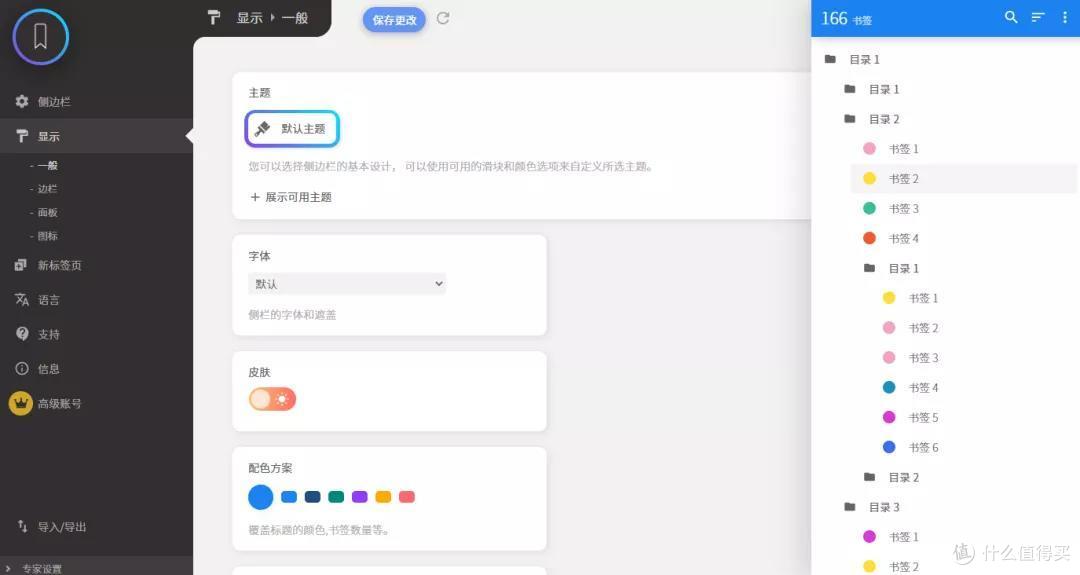This screenshot has height=575, width=1080.
Task: Click the arrows icon beside 导入/导出
Action: [x=22, y=526]
